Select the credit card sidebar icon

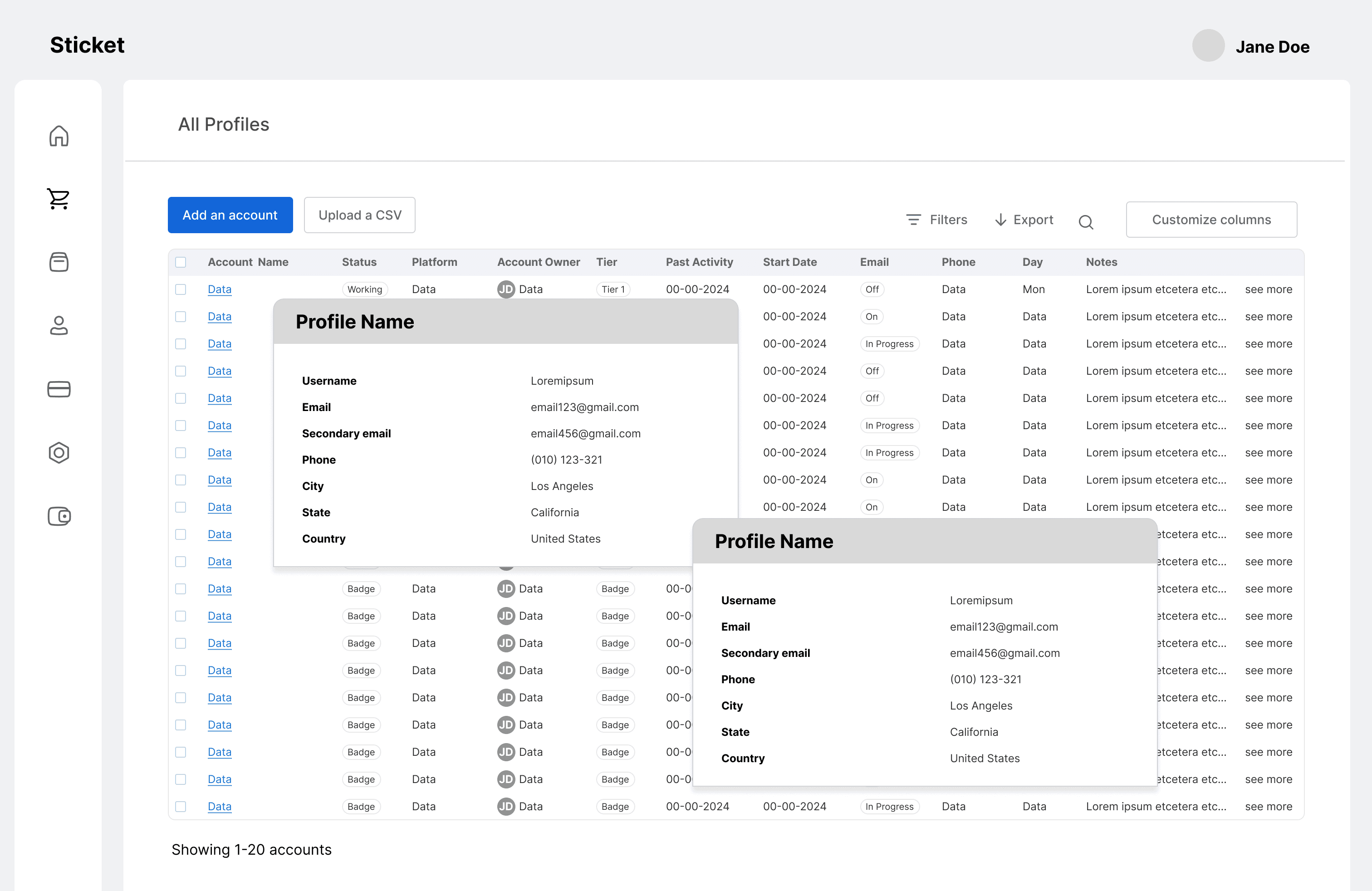point(59,389)
